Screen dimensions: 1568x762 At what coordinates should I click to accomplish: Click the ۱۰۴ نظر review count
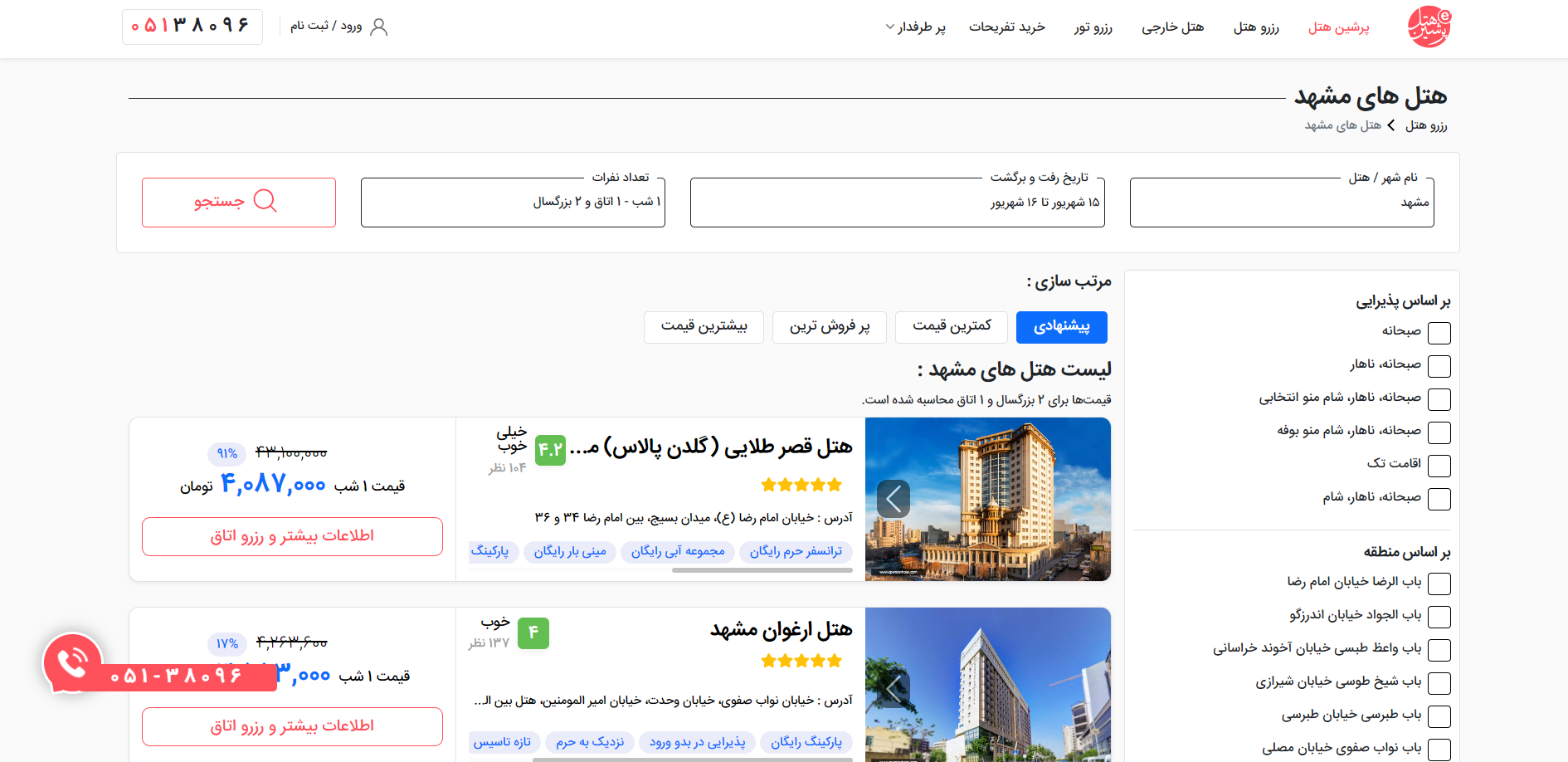click(x=507, y=468)
